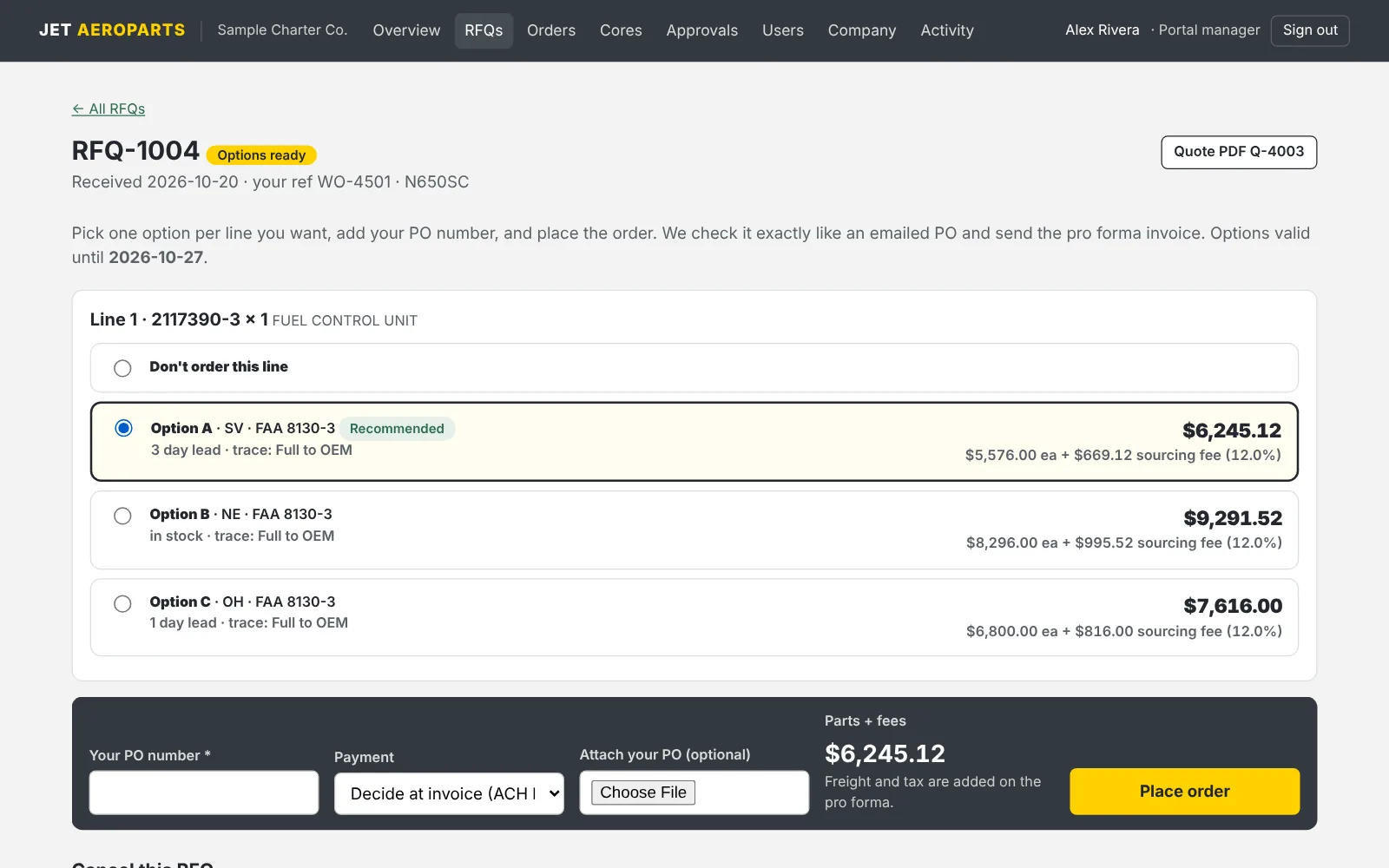This screenshot has height=868, width=1389.
Task: Open the Company nav item
Action: [861, 30]
